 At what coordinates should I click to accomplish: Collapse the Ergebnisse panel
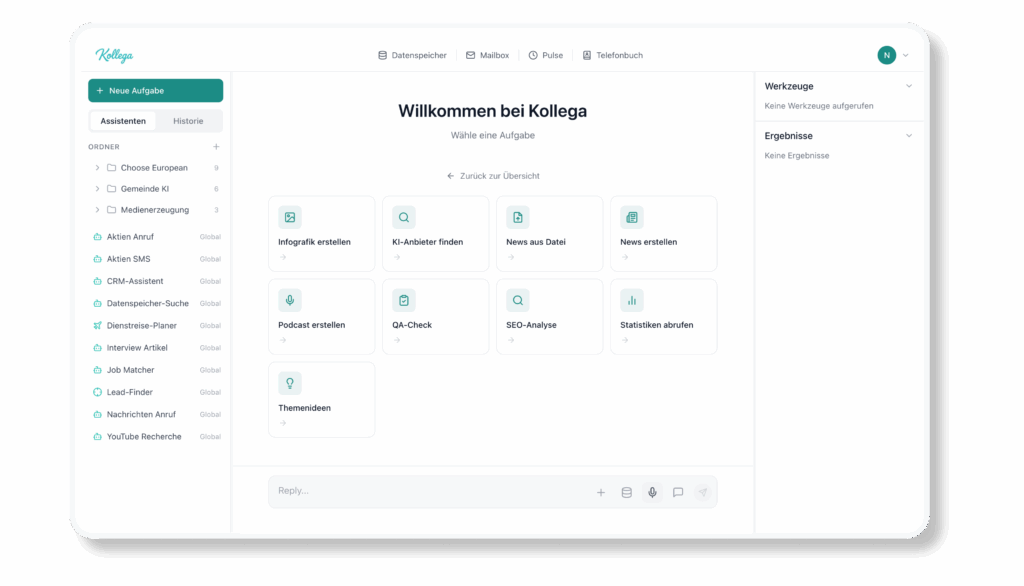pyautogui.click(x=909, y=135)
